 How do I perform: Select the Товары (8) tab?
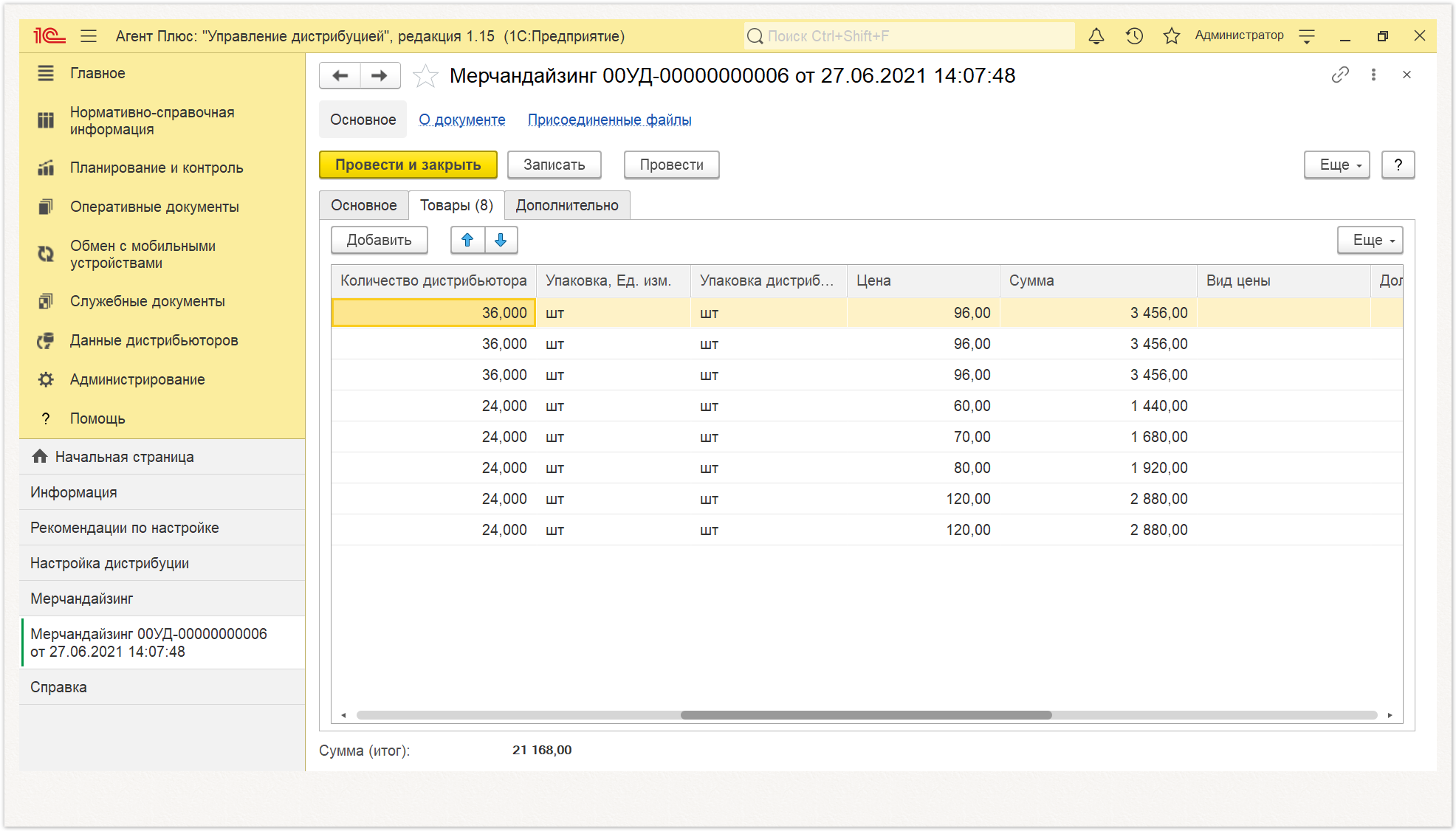(456, 205)
